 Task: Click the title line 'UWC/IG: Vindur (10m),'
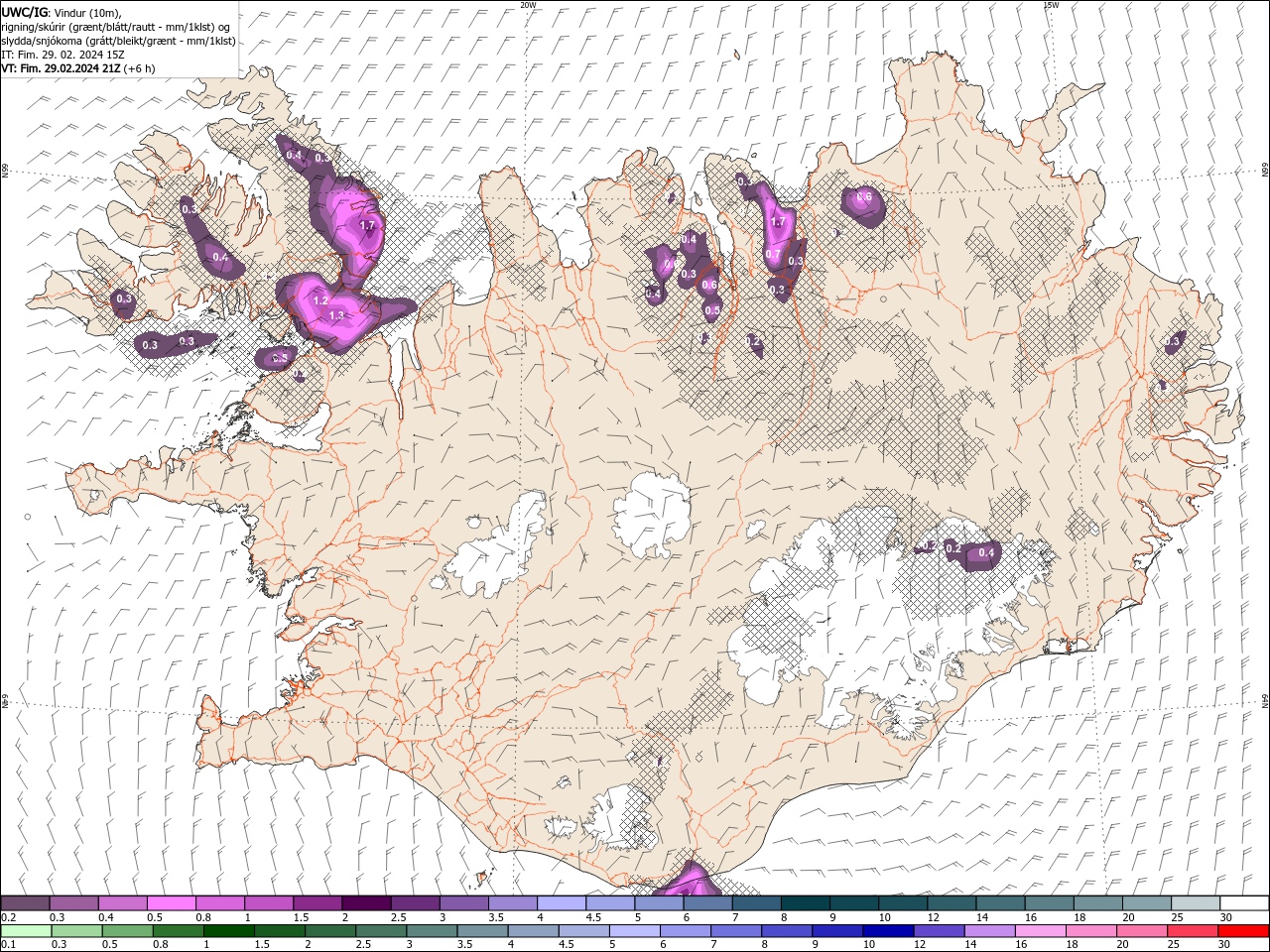point(60,12)
